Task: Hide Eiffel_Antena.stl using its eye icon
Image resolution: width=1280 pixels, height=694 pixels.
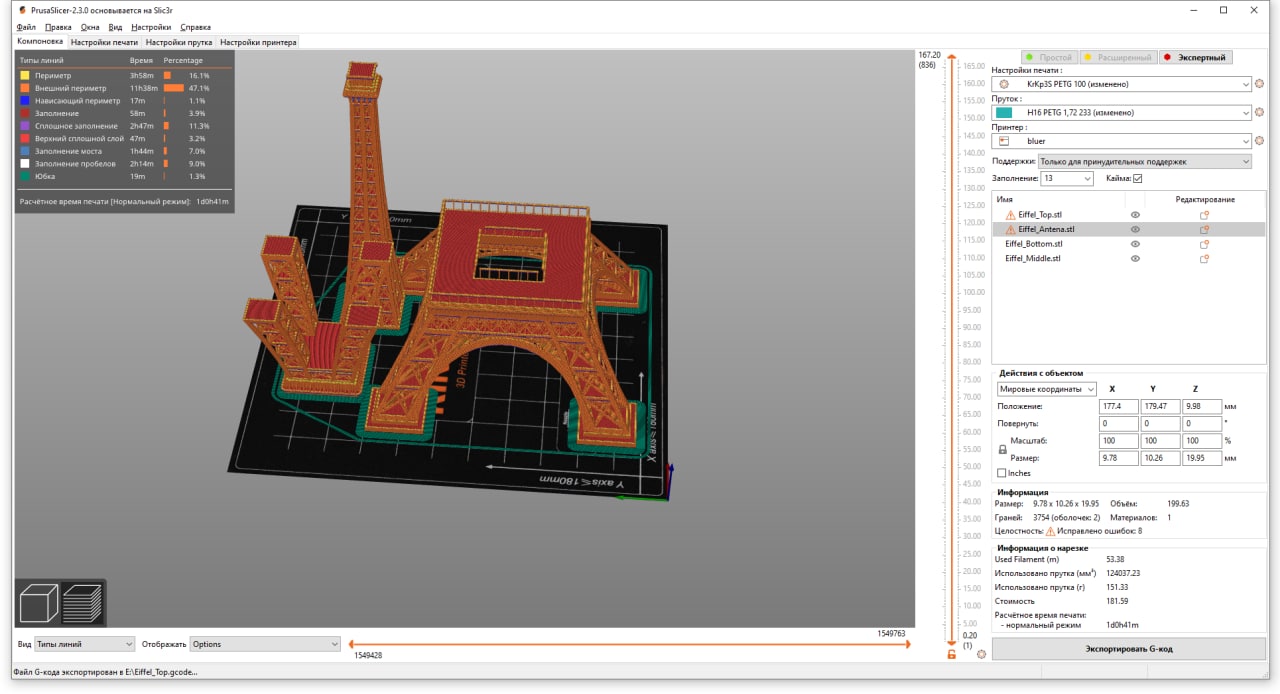Action: click(x=1135, y=229)
